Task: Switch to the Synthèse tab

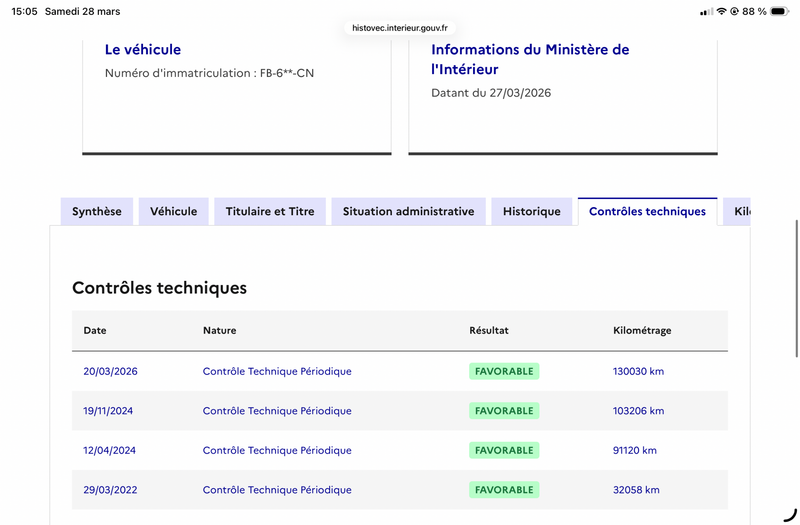Action: (x=97, y=211)
